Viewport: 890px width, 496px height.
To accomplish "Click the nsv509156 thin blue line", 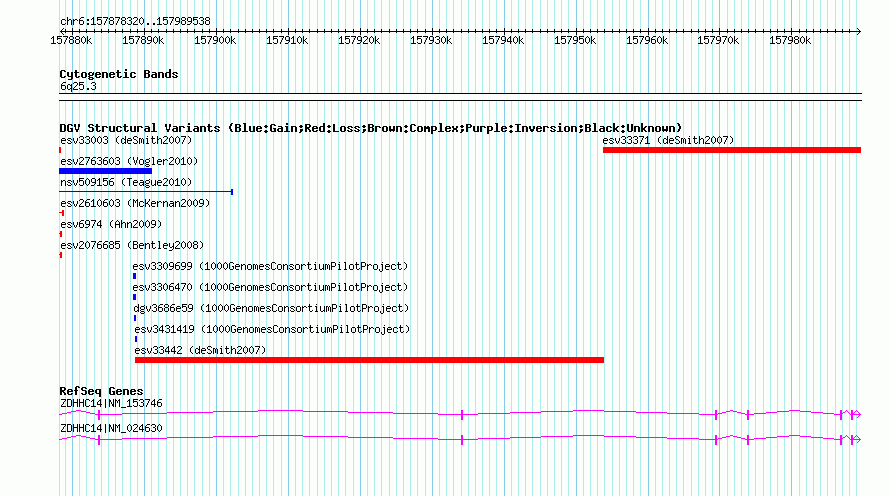I will click(146, 192).
